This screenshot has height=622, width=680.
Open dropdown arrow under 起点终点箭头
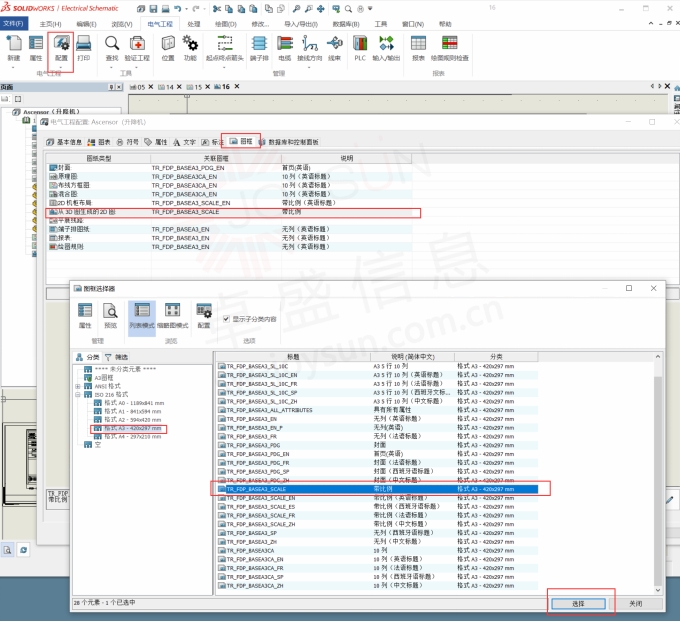coord(224,67)
